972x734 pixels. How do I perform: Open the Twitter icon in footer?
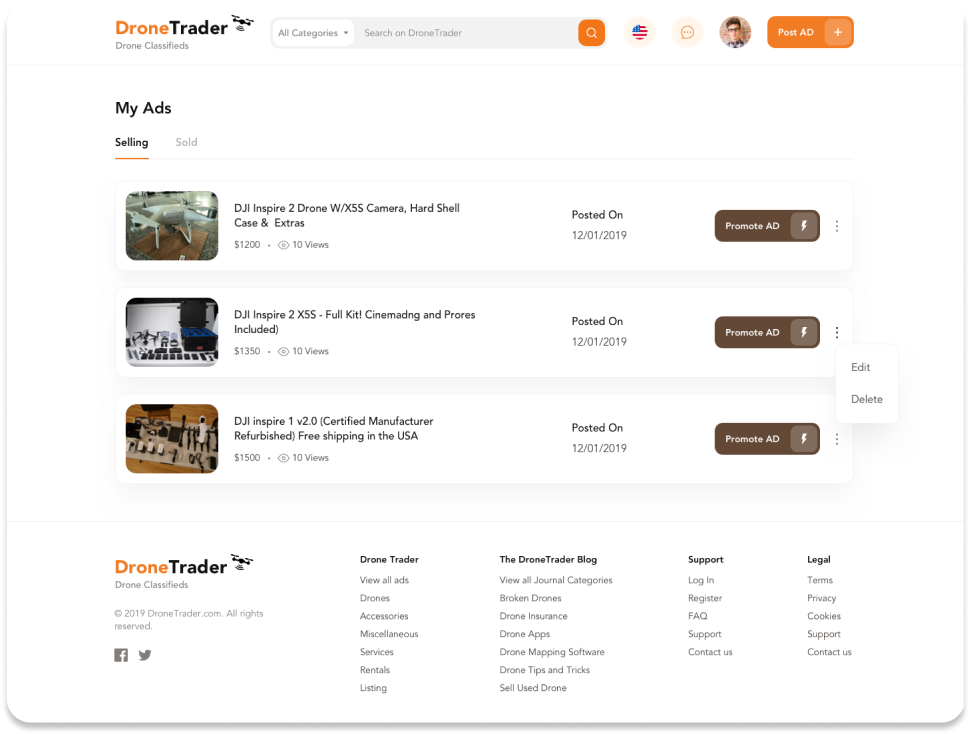pos(145,655)
